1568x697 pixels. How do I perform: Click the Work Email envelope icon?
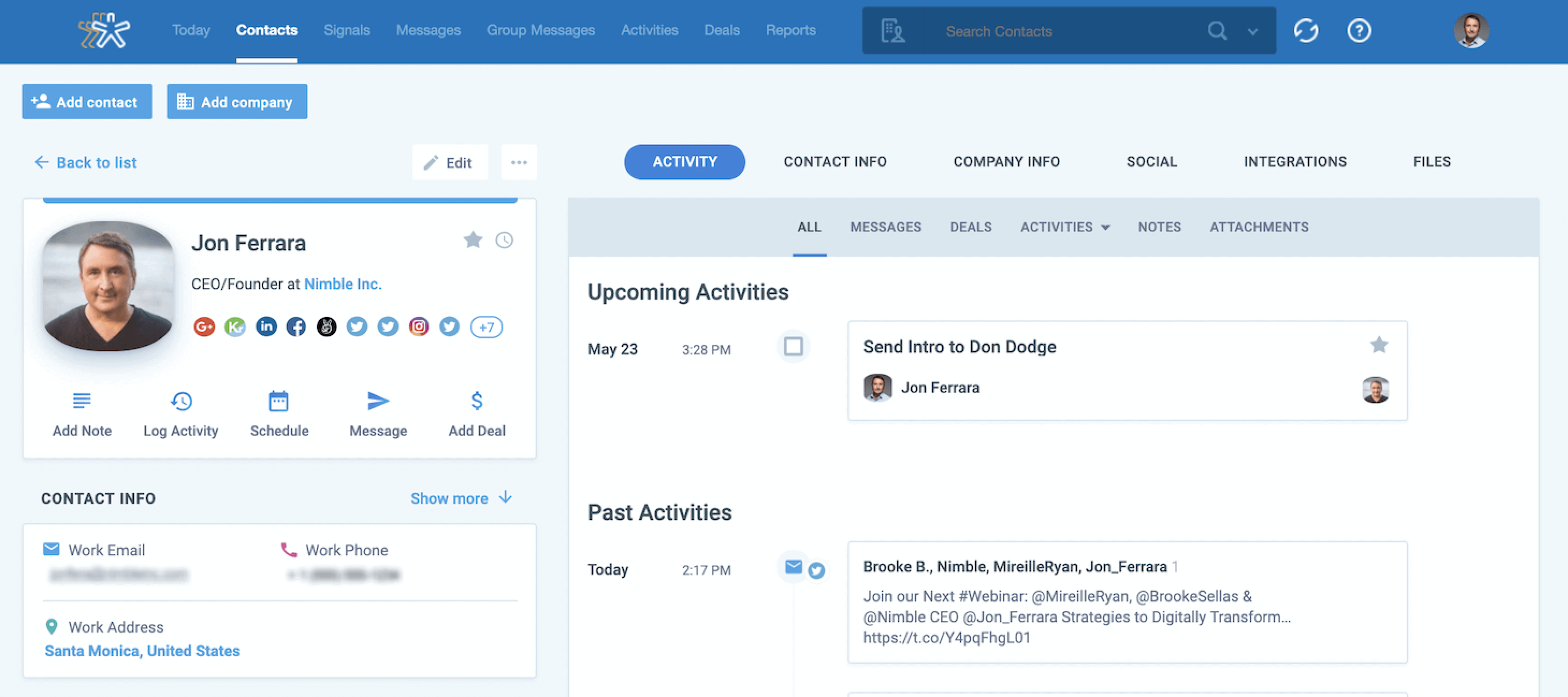(x=52, y=549)
